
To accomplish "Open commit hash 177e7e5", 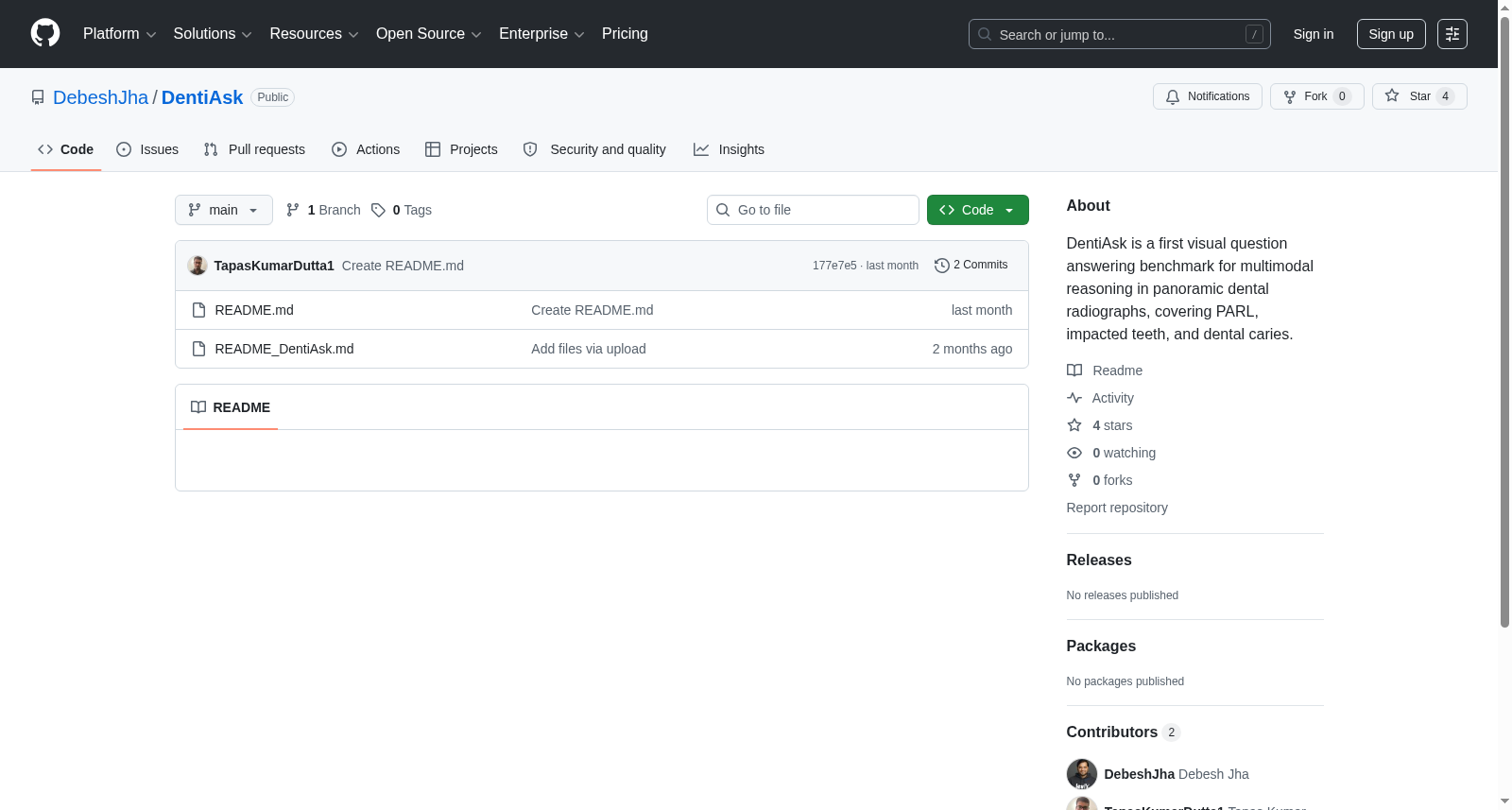I will coord(834,266).
